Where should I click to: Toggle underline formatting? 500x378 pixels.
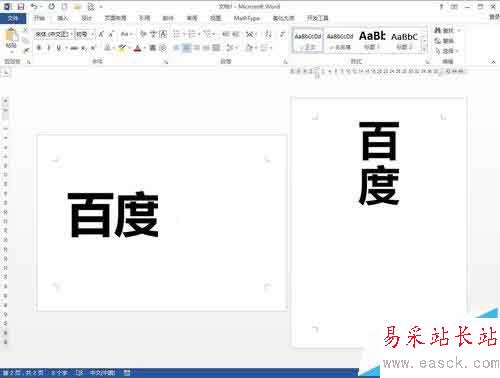58,48
